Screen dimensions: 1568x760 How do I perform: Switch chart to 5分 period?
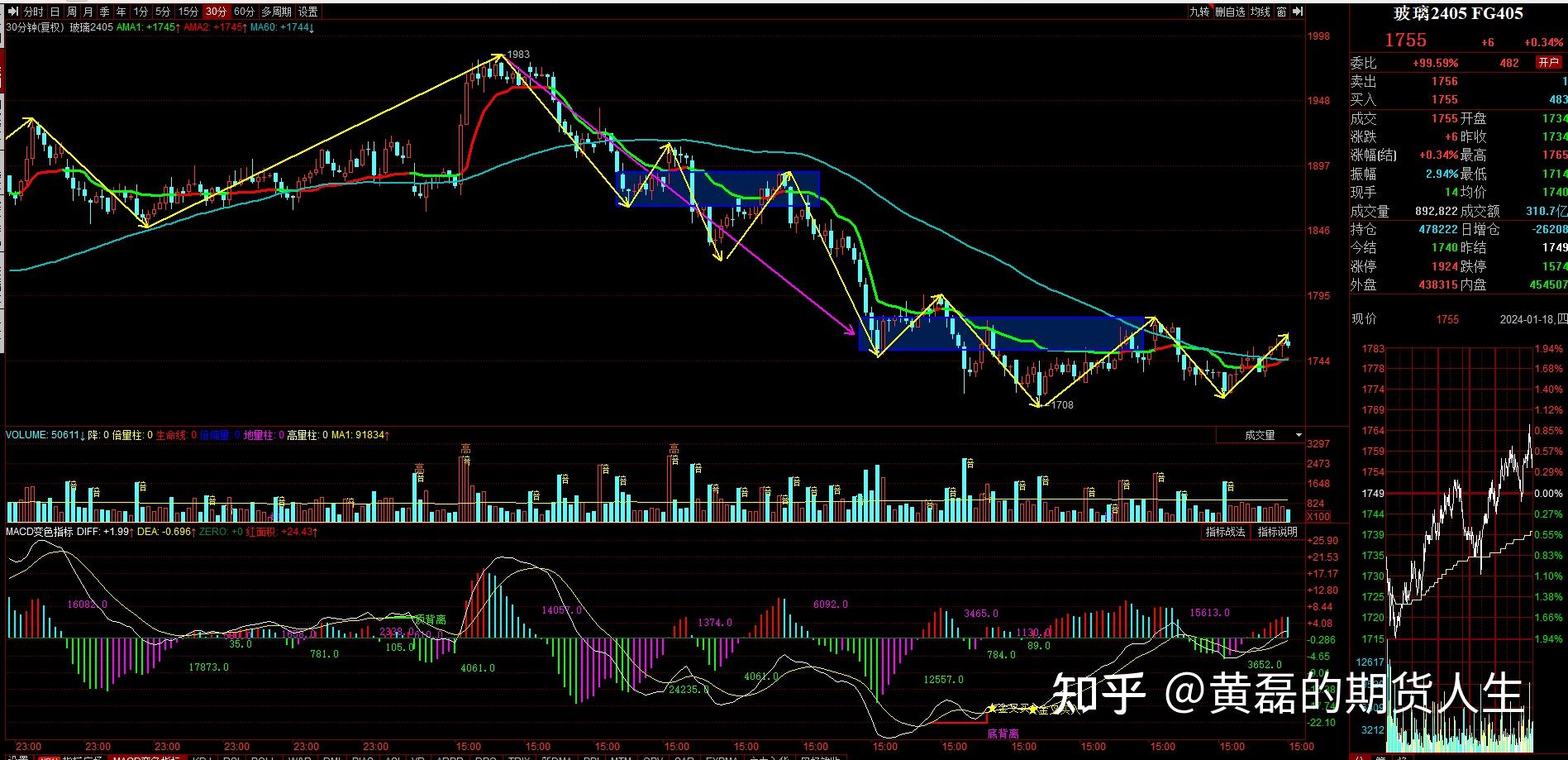[163, 12]
